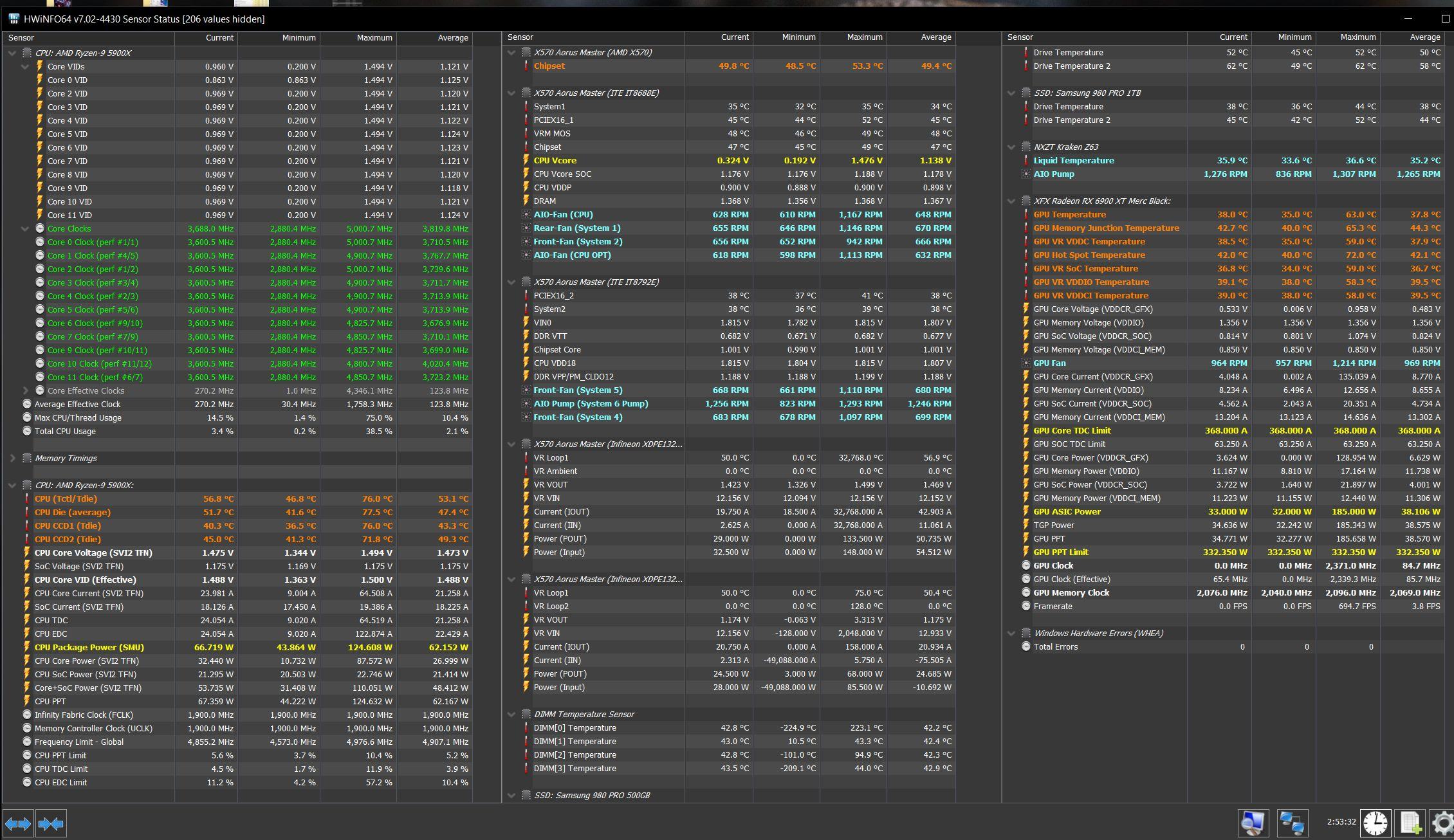Click chip icon beside X570 Aorus Master (AMD X570)
Viewport: 1454px width, 840px height.
point(526,52)
